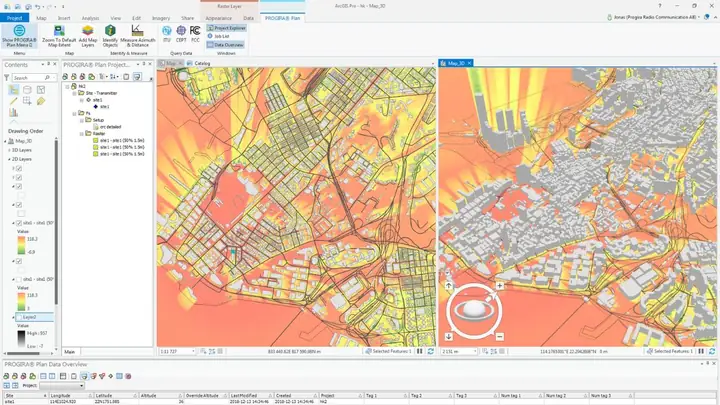Collapse the Setup folder in project tree
Image resolution: width=720 pixels, height=405 pixels.
tap(82, 120)
